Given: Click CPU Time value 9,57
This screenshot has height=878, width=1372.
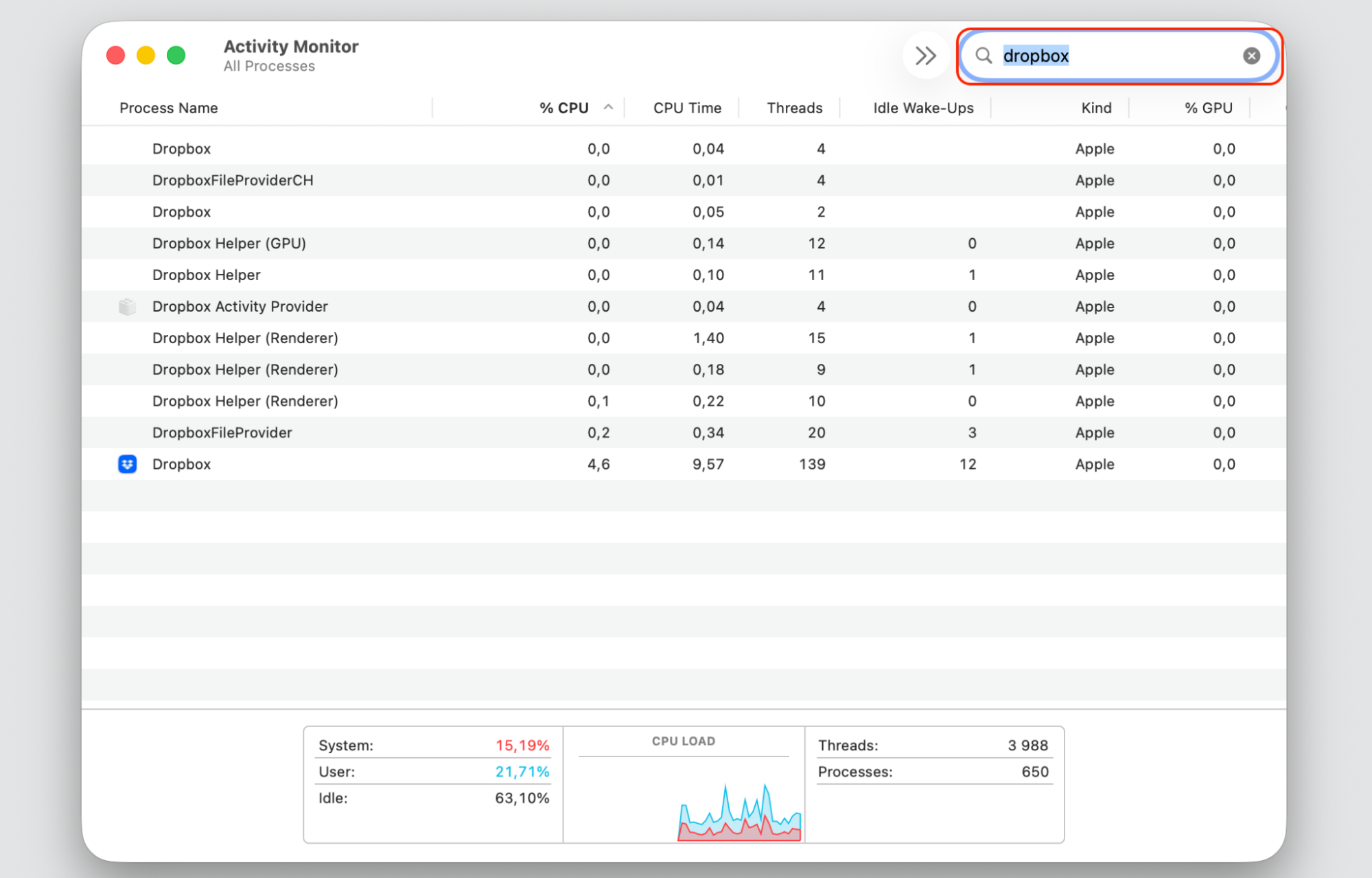Looking at the screenshot, I should pyautogui.click(x=708, y=464).
